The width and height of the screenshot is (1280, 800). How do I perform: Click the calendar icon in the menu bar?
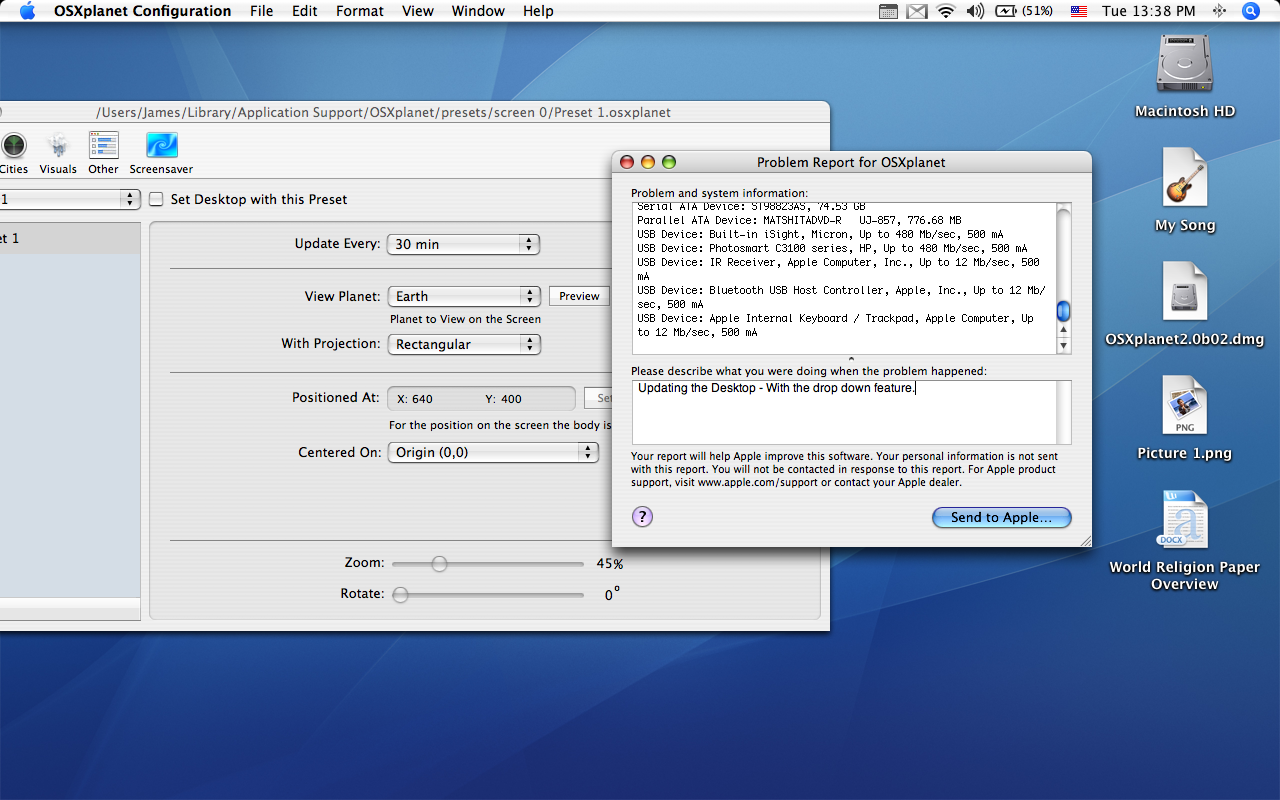coord(888,11)
